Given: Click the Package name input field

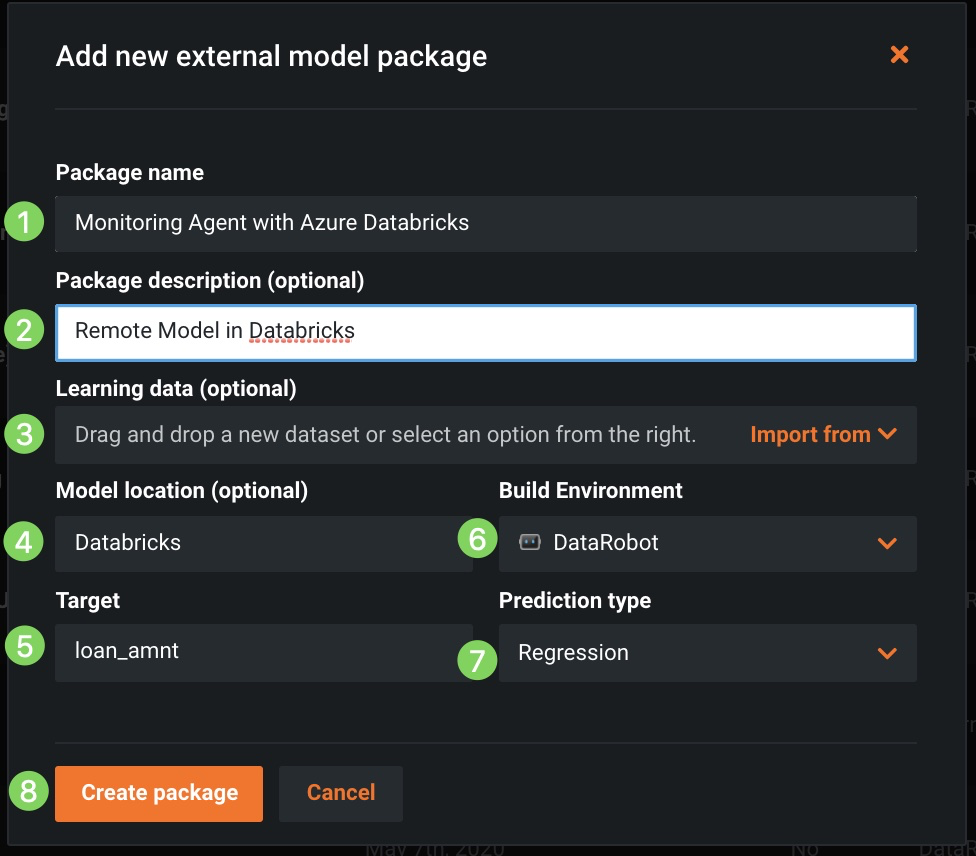Looking at the screenshot, I should [x=486, y=223].
